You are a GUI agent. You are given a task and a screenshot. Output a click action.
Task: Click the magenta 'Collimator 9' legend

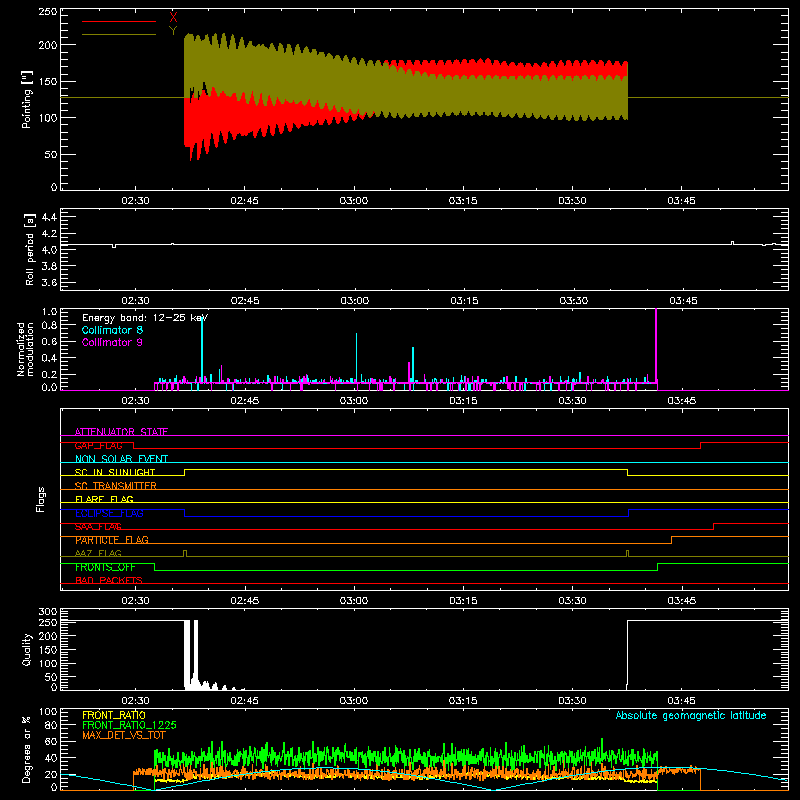112,342
